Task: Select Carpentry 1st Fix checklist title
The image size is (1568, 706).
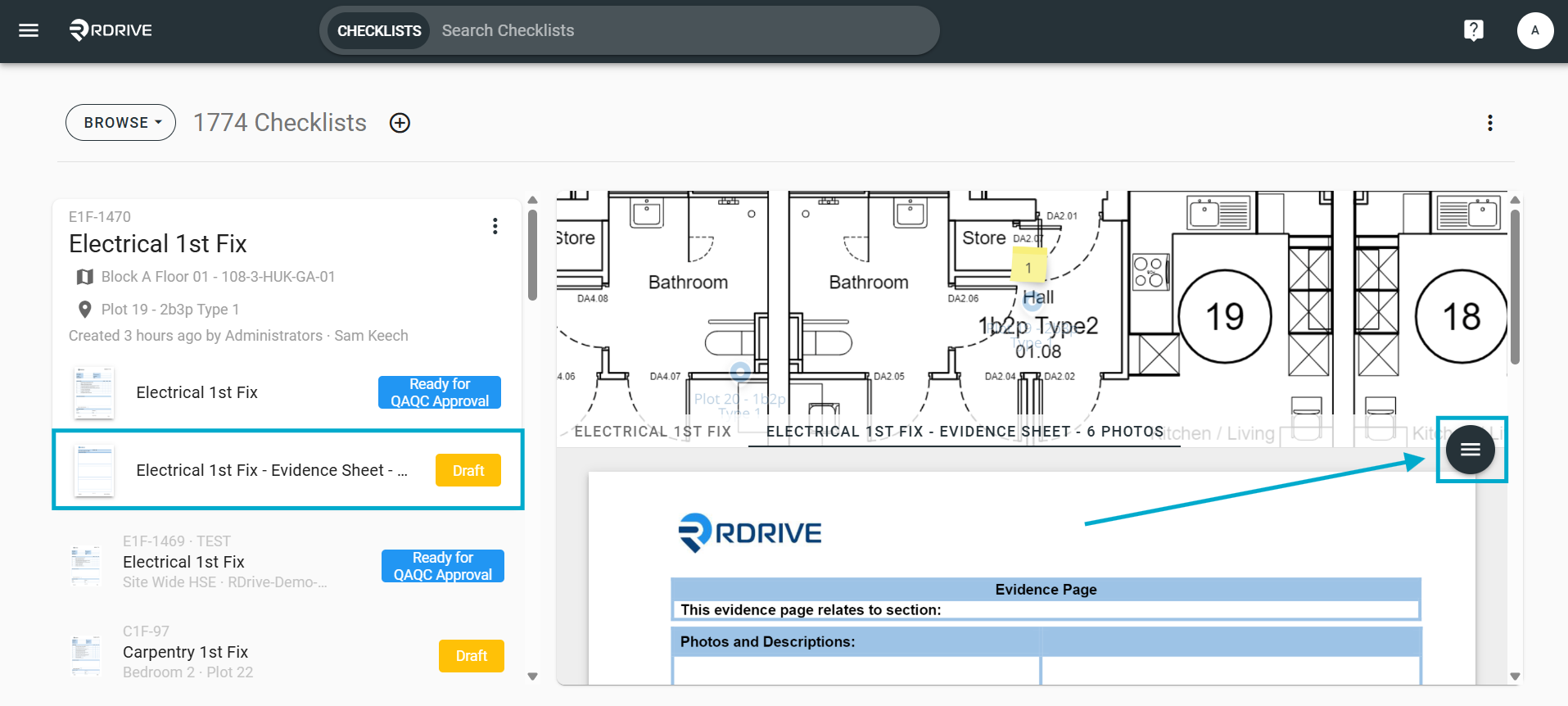Action: (x=185, y=652)
